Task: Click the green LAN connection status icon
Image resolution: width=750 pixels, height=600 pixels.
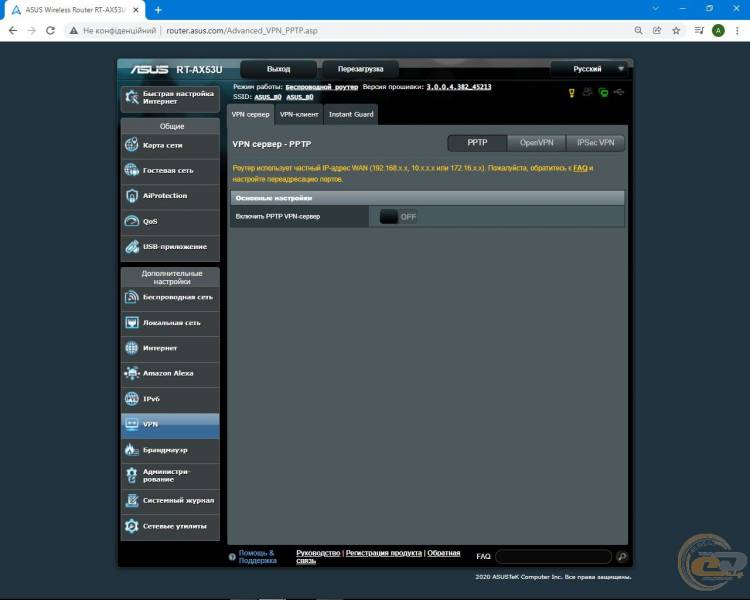Action: (x=604, y=92)
